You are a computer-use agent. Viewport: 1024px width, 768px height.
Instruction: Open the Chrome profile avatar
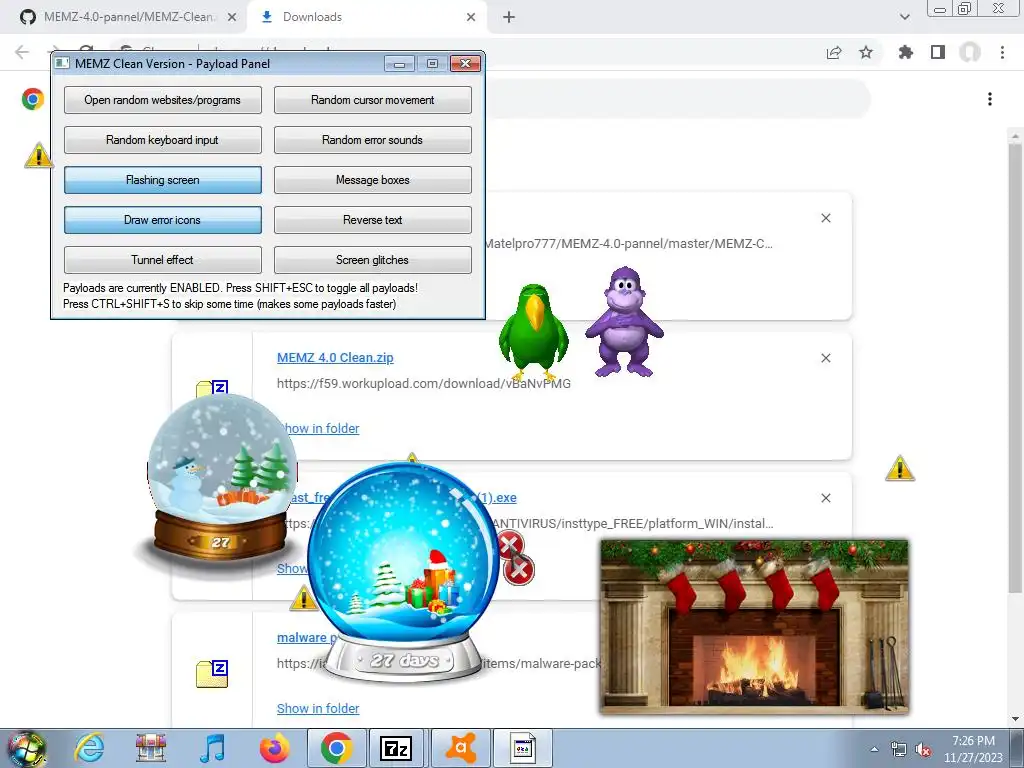[x=970, y=52]
